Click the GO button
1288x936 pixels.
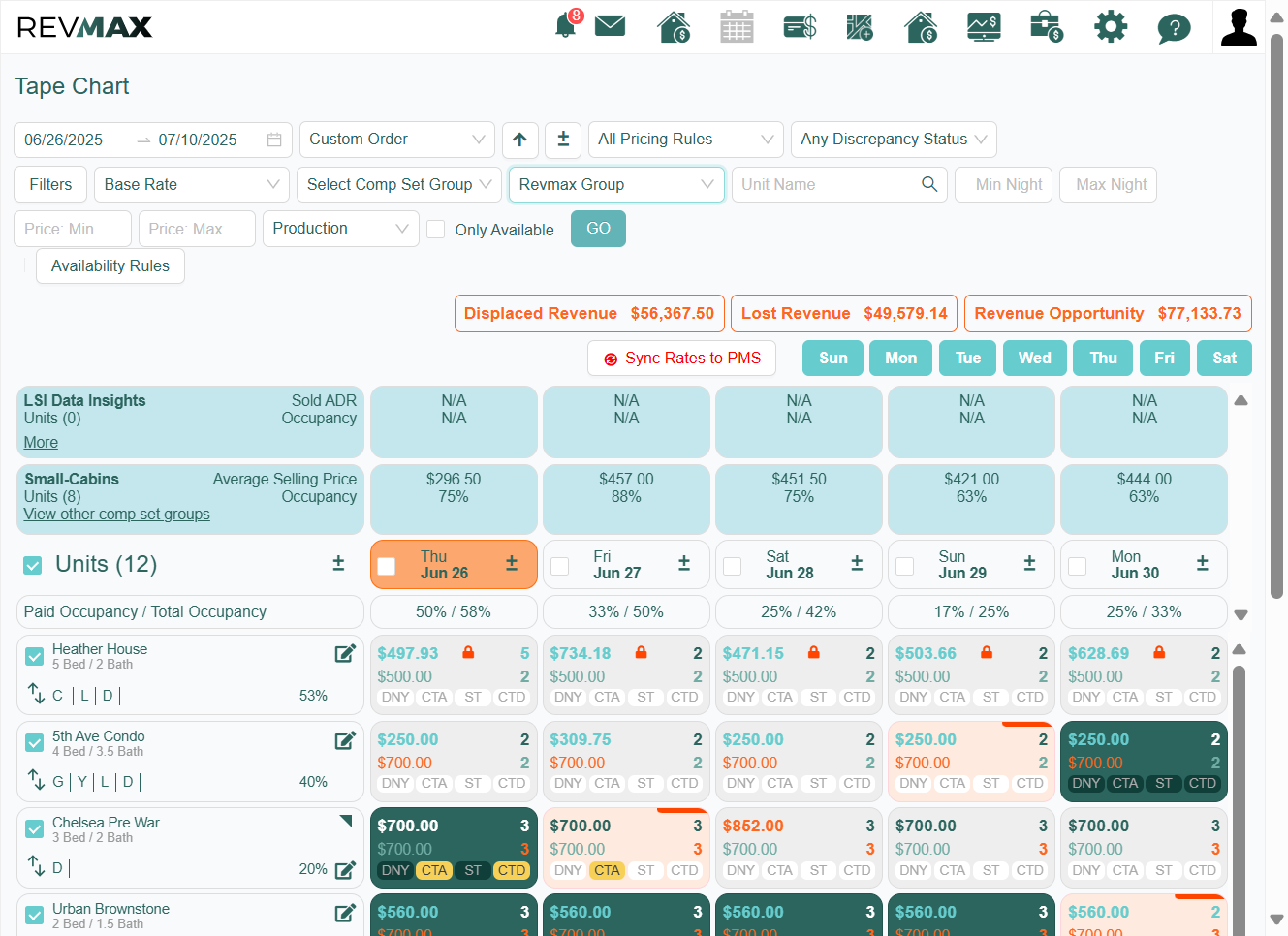pos(598,229)
